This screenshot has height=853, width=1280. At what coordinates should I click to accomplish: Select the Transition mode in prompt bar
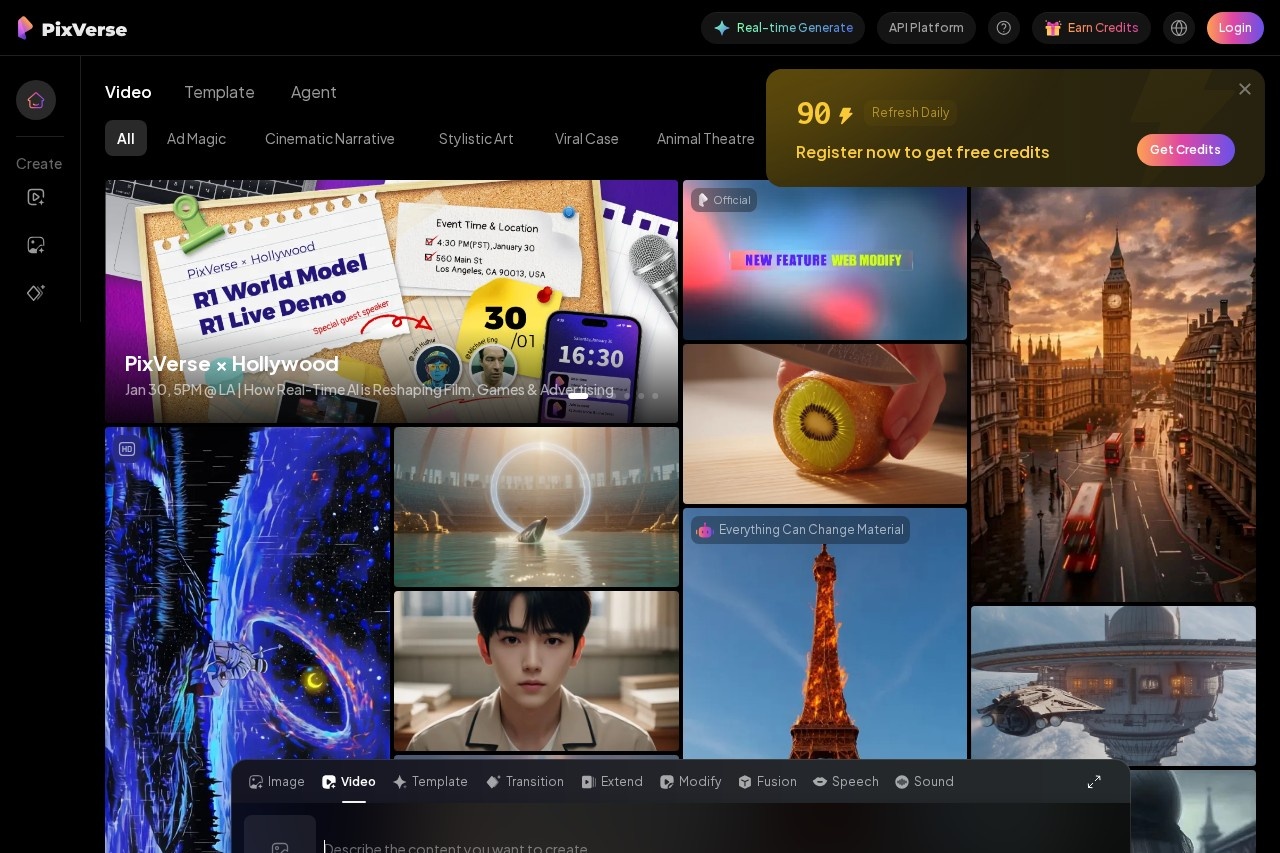pos(525,782)
